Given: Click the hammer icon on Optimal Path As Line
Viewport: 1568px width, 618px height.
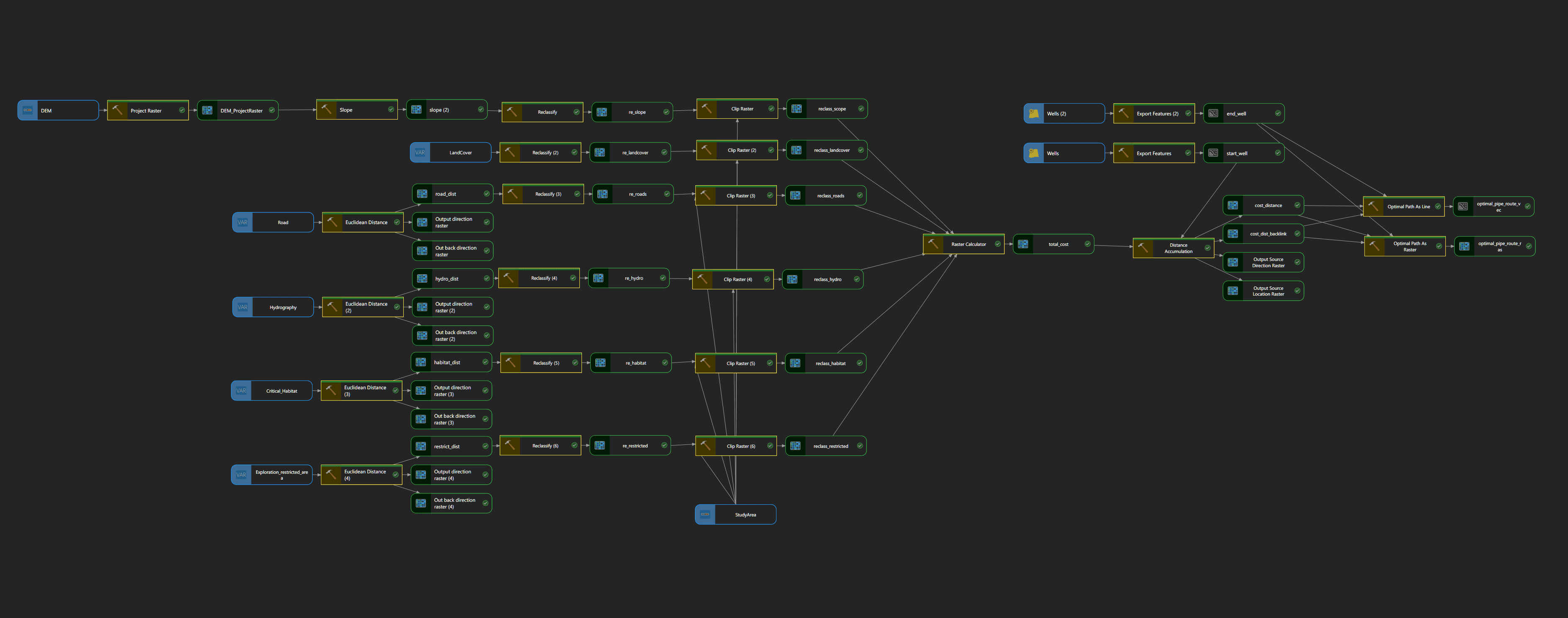Looking at the screenshot, I should (x=1373, y=206).
